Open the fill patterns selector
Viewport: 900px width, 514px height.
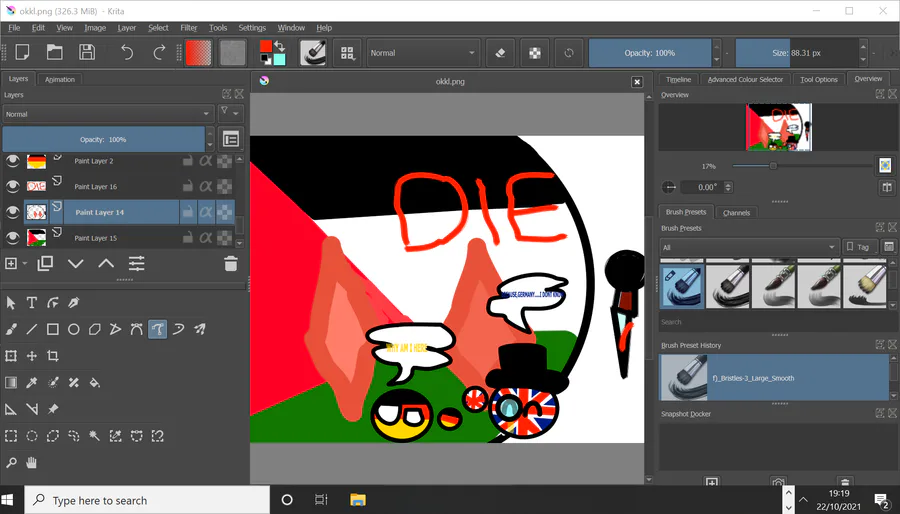point(232,53)
